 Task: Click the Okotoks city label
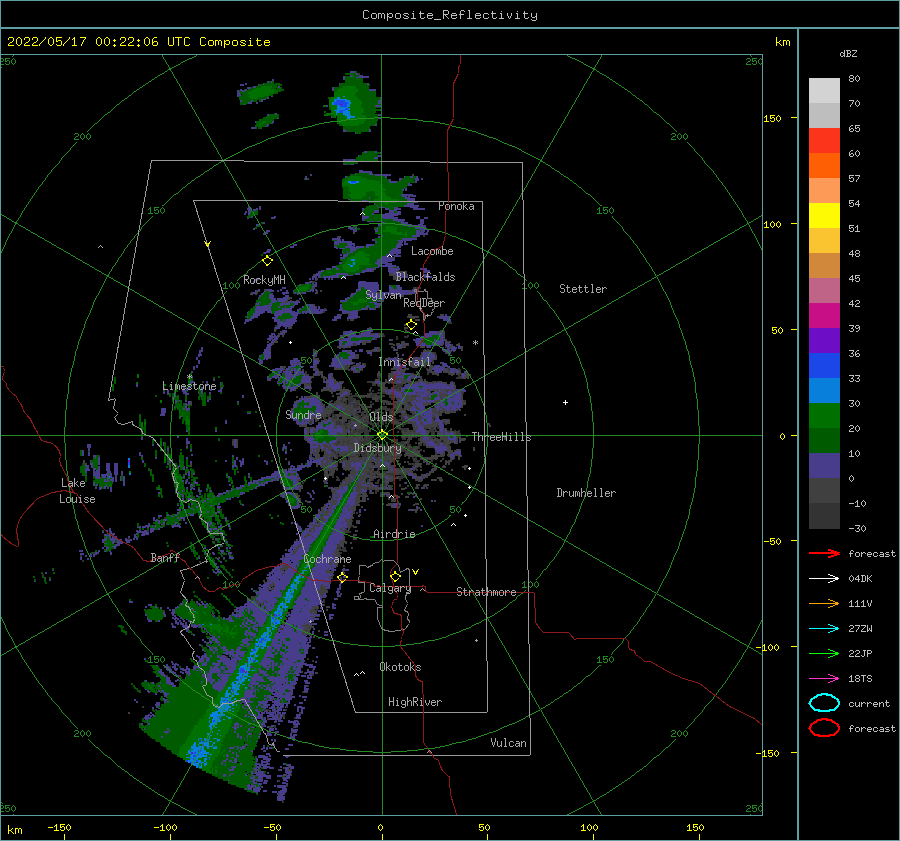coord(400,667)
